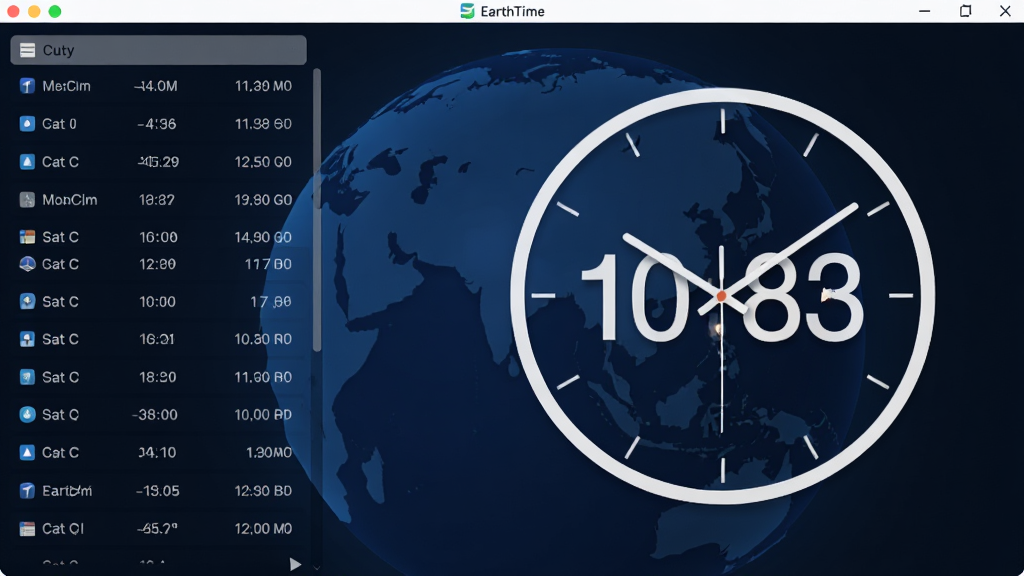
Task: Click the large 10 digits on clock
Action: 635,297
